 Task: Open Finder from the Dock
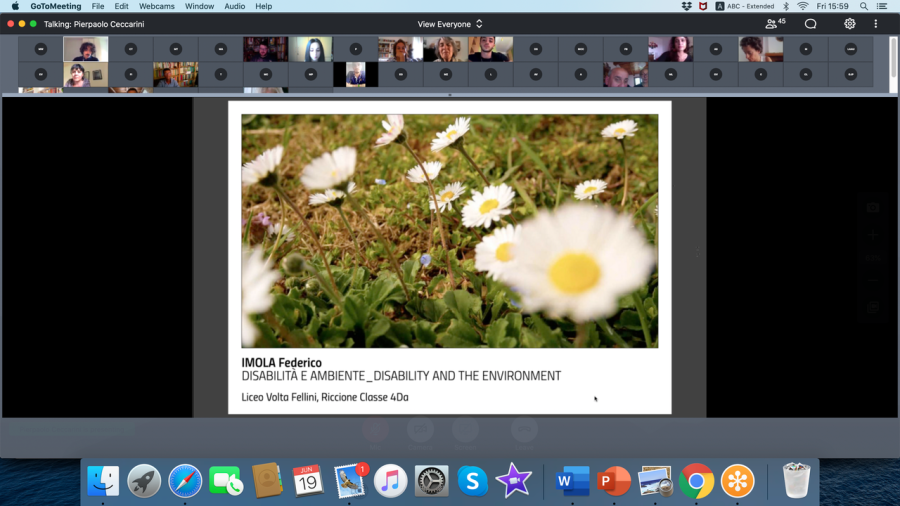click(x=103, y=481)
